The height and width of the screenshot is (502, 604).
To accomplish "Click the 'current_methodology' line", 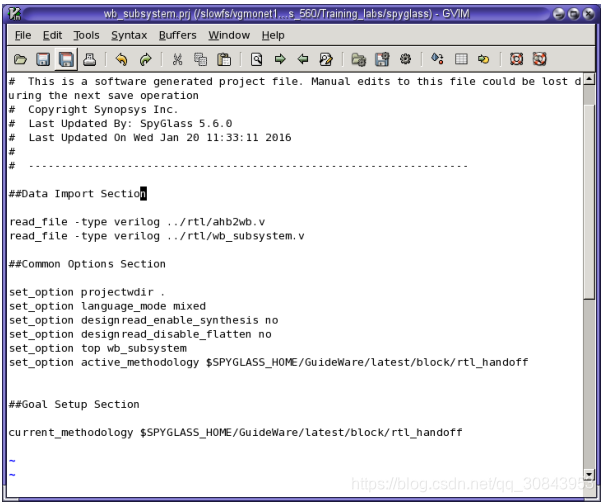I will 235,432.
